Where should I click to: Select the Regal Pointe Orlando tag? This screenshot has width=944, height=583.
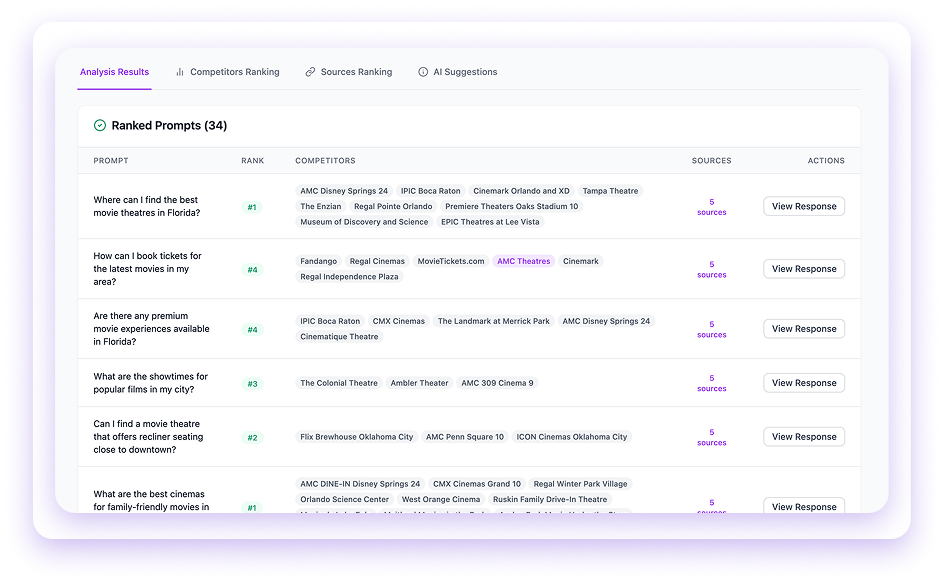(x=393, y=207)
